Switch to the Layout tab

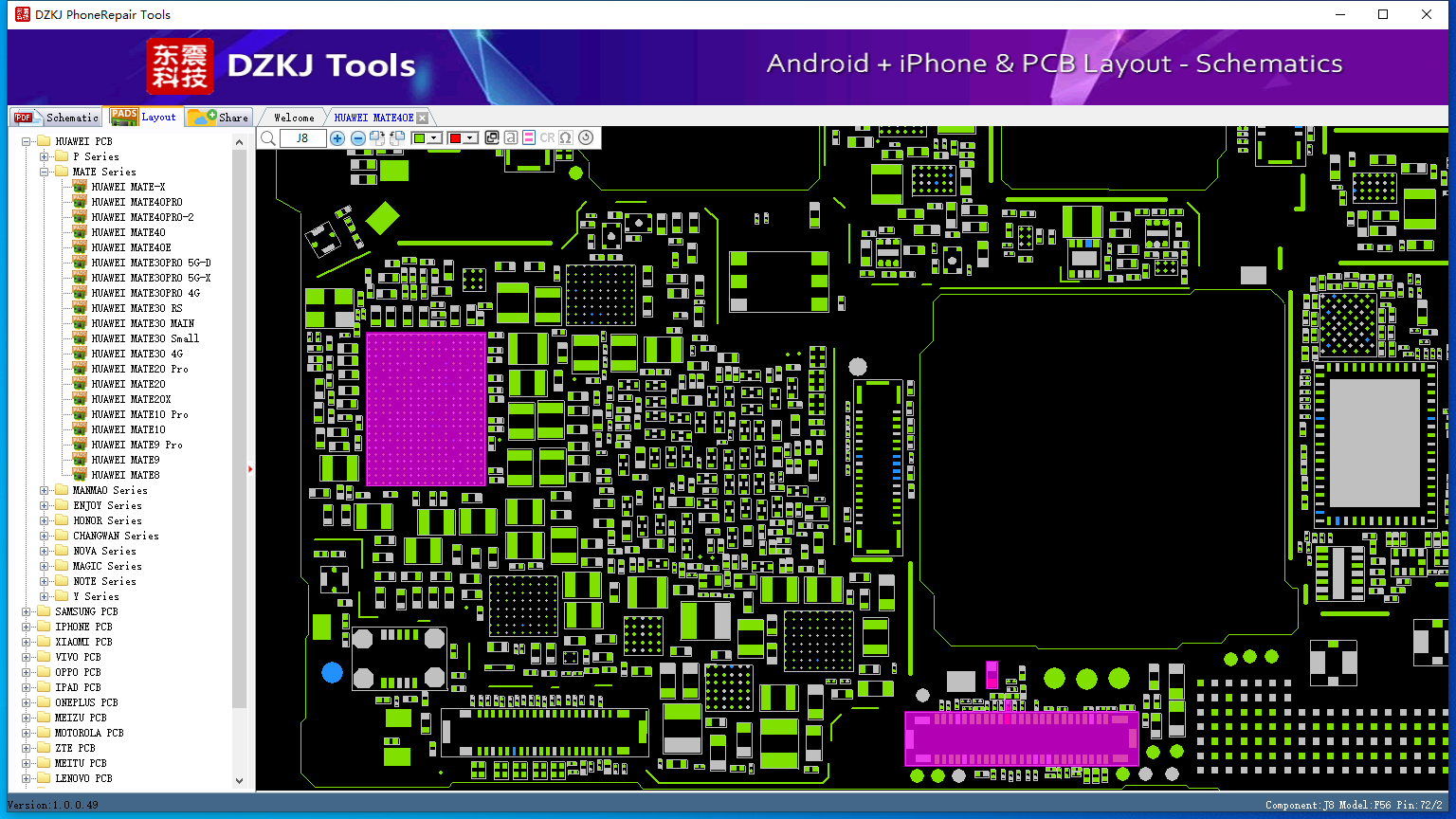[x=144, y=117]
